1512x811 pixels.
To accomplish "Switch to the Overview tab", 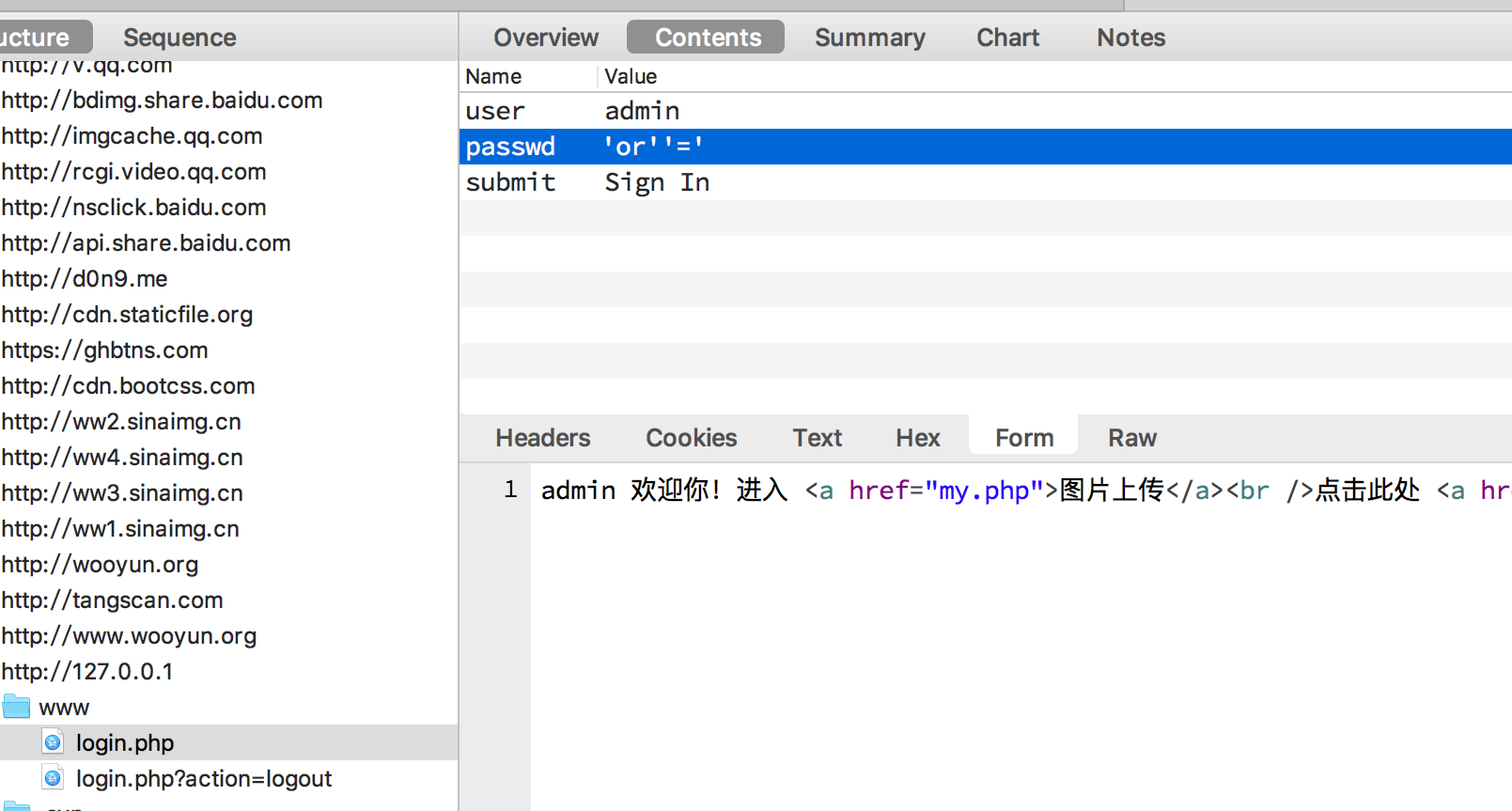I will click(x=546, y=38).
